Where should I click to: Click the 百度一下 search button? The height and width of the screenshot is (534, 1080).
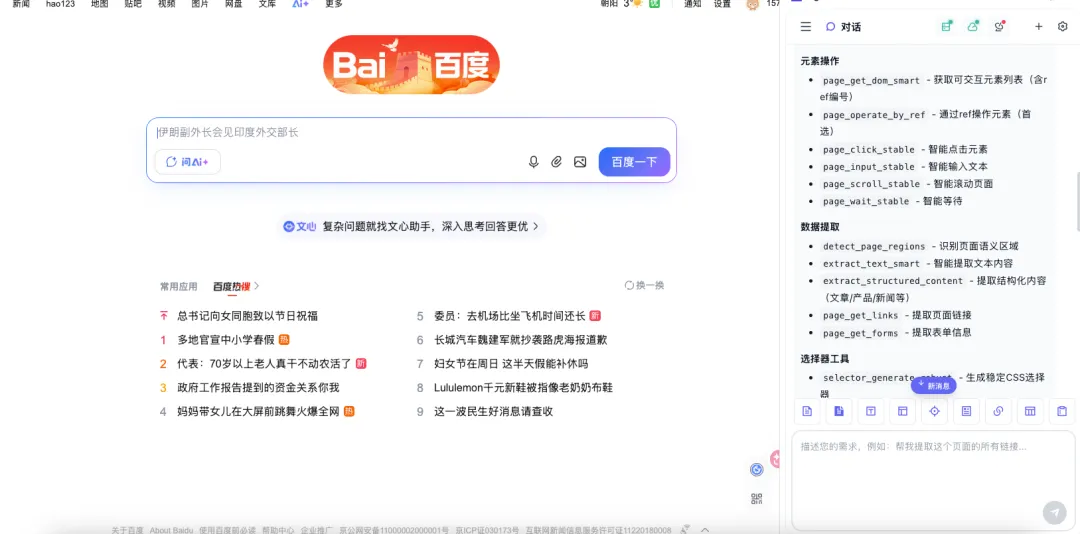634,162
